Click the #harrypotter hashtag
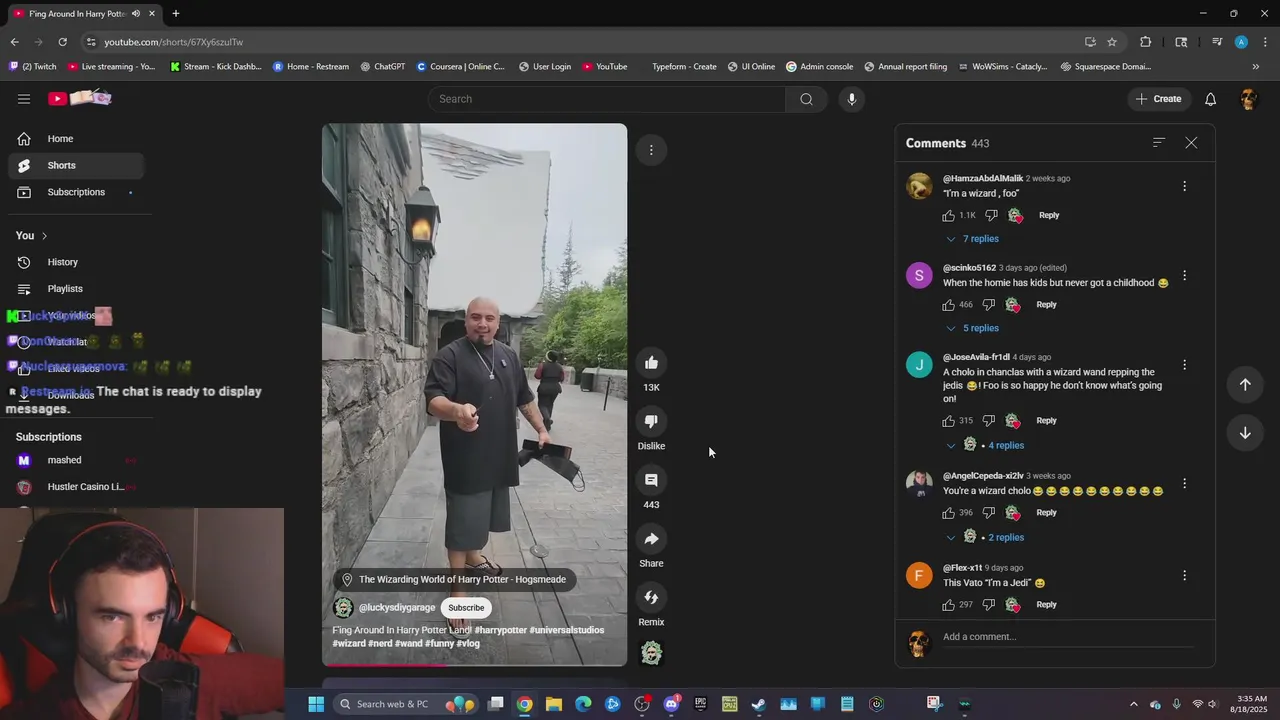This screenshot has width=1280, height=720. 500,630
